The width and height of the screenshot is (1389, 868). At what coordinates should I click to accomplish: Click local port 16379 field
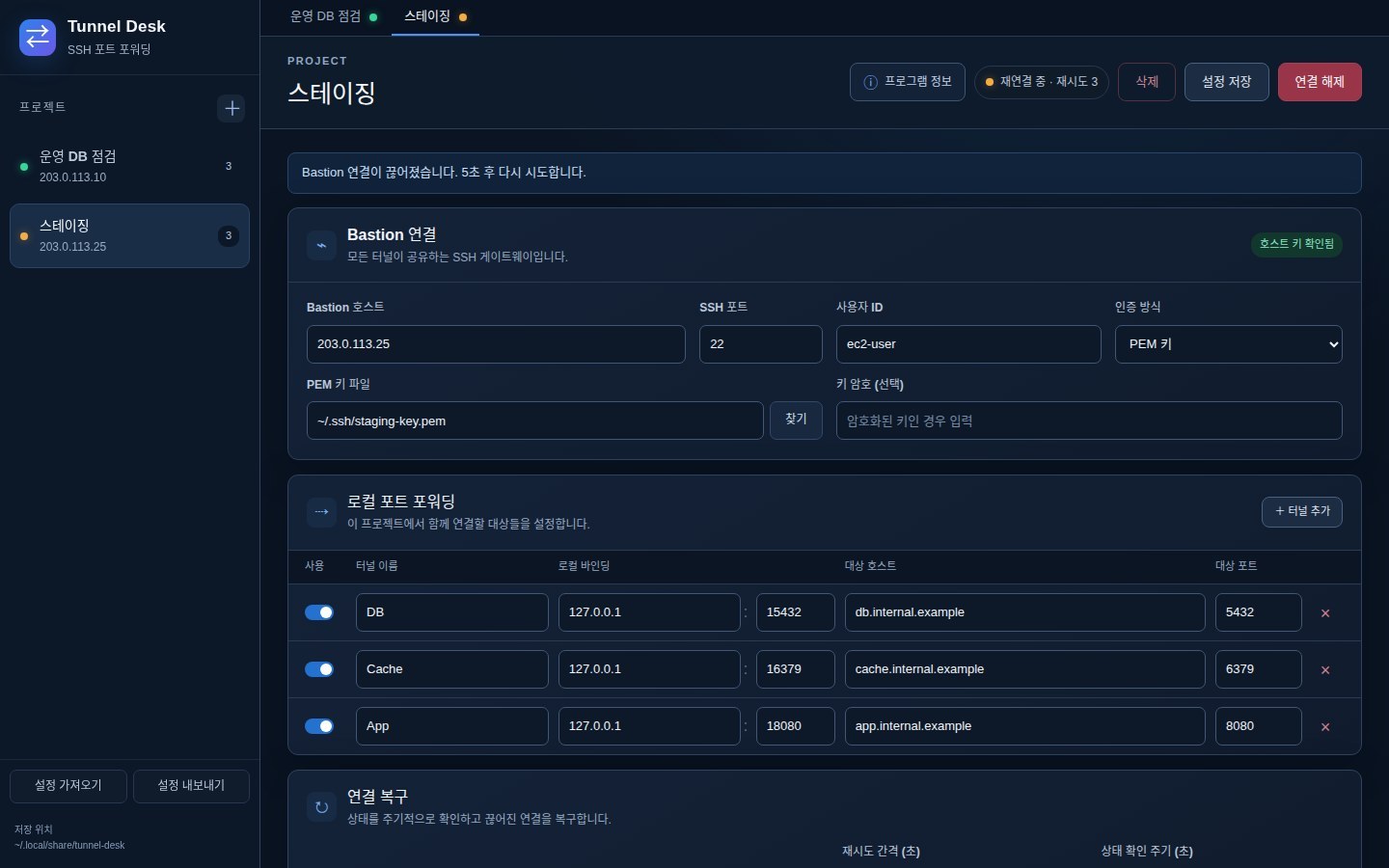(x=795, y=669)
